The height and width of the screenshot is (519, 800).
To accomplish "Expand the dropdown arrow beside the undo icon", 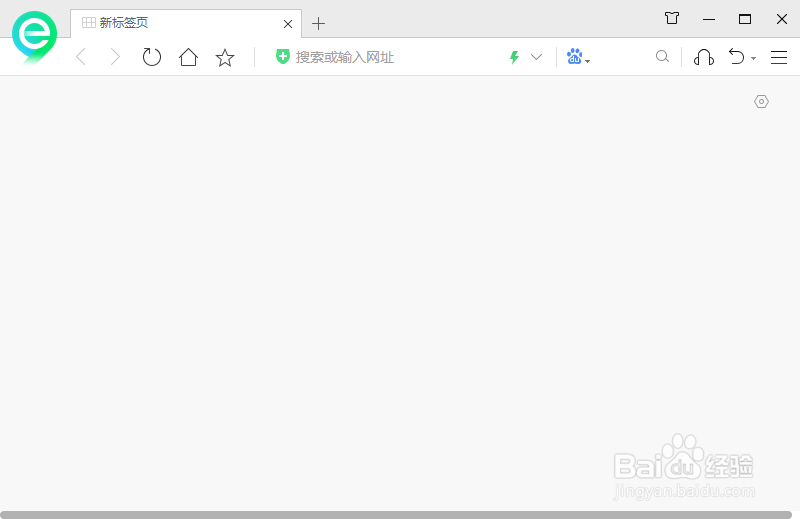I will pyautogui.click(x=754, y=59).
